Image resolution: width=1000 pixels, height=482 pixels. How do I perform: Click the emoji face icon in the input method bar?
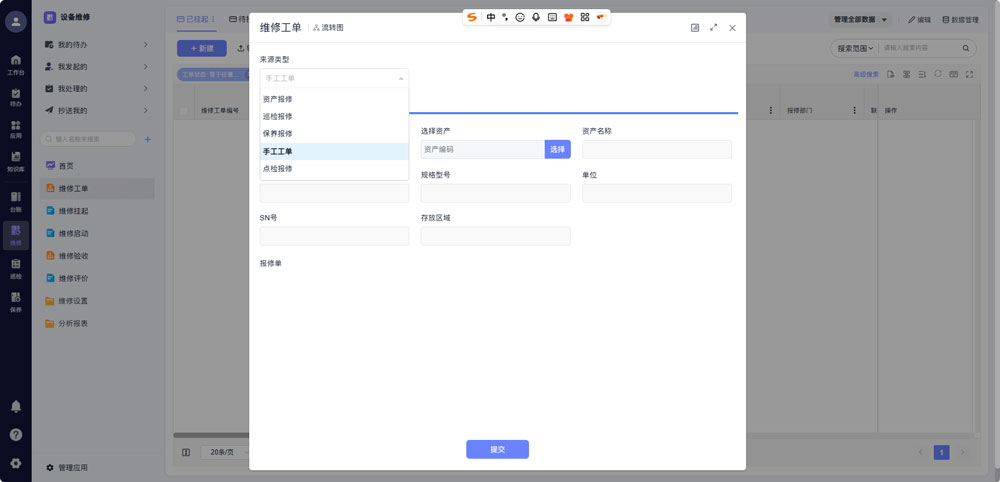pyautogui.click(x=520, y=17)
